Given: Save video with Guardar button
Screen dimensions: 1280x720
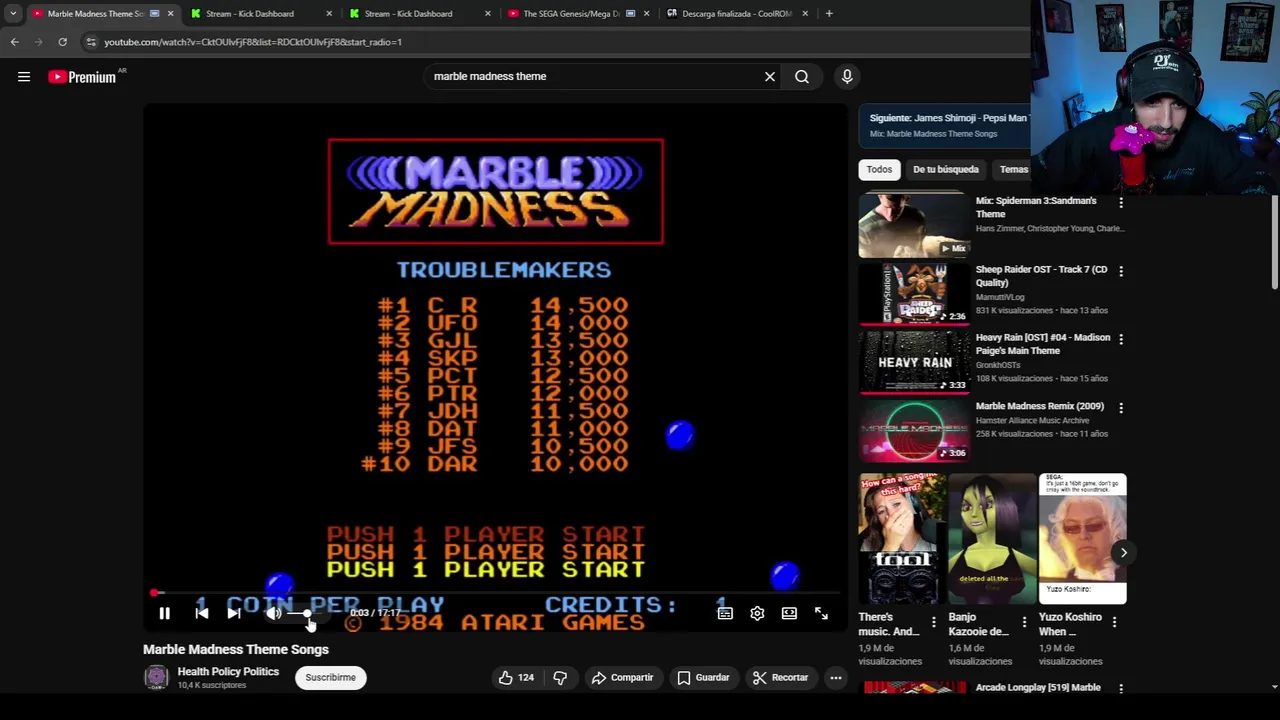Looking at the screenshot, I should 703,677.
